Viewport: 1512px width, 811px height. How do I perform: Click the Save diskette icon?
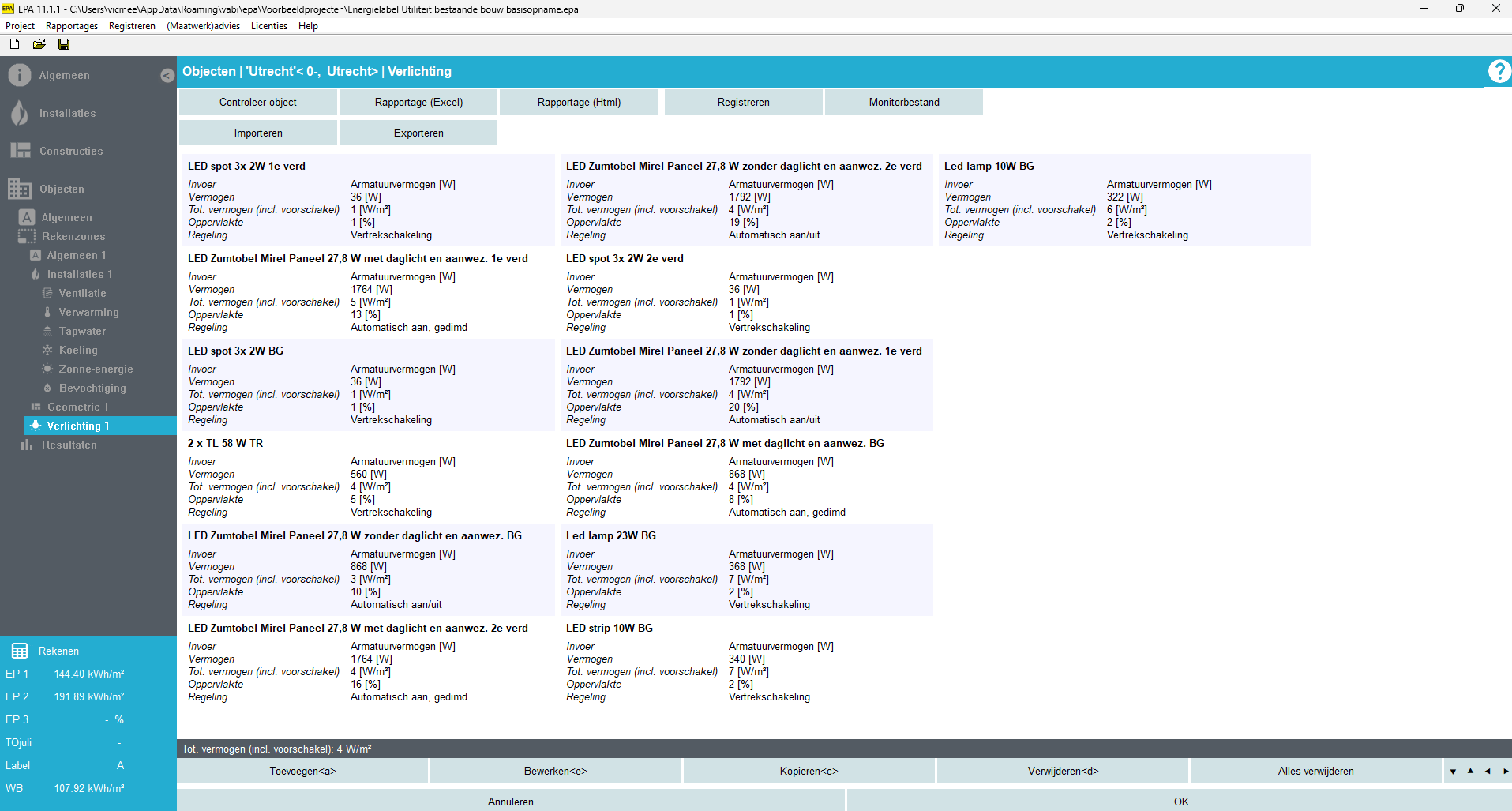pyautogui.click(x=64, y=44)
